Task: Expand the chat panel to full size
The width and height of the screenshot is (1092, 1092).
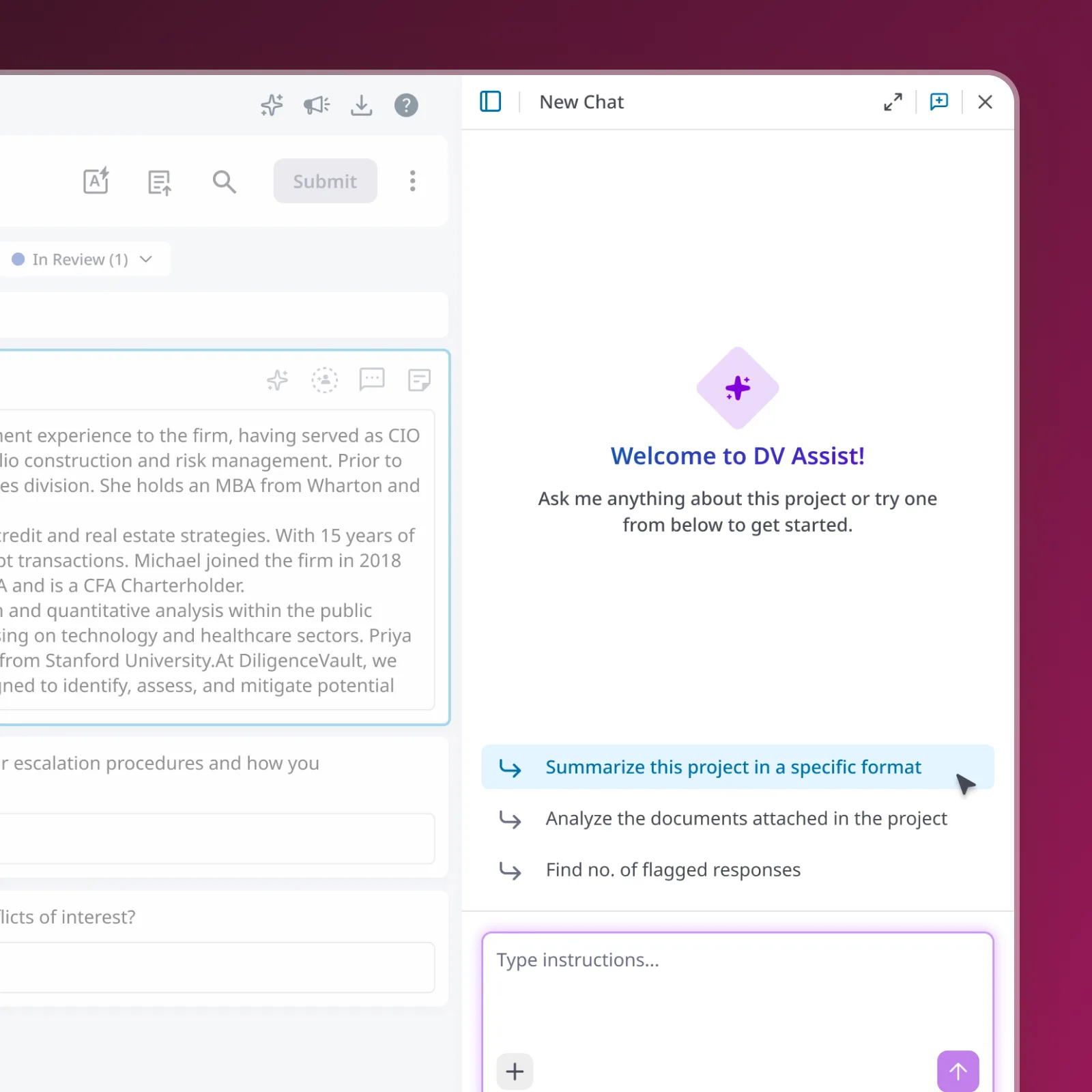Action: click(893, 102)
